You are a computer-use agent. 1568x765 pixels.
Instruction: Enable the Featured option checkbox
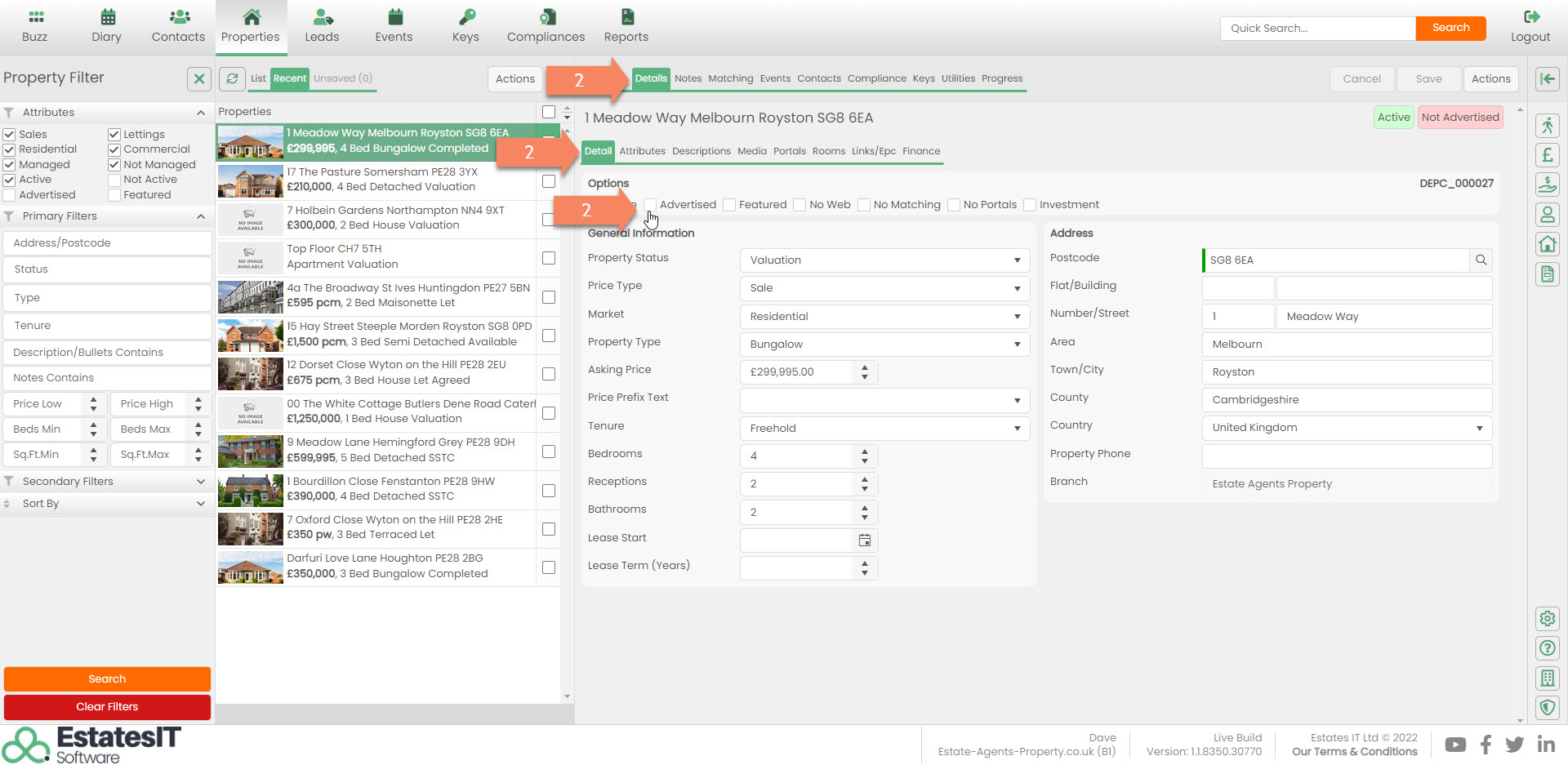pyautogui.click(x=729, y=205)
